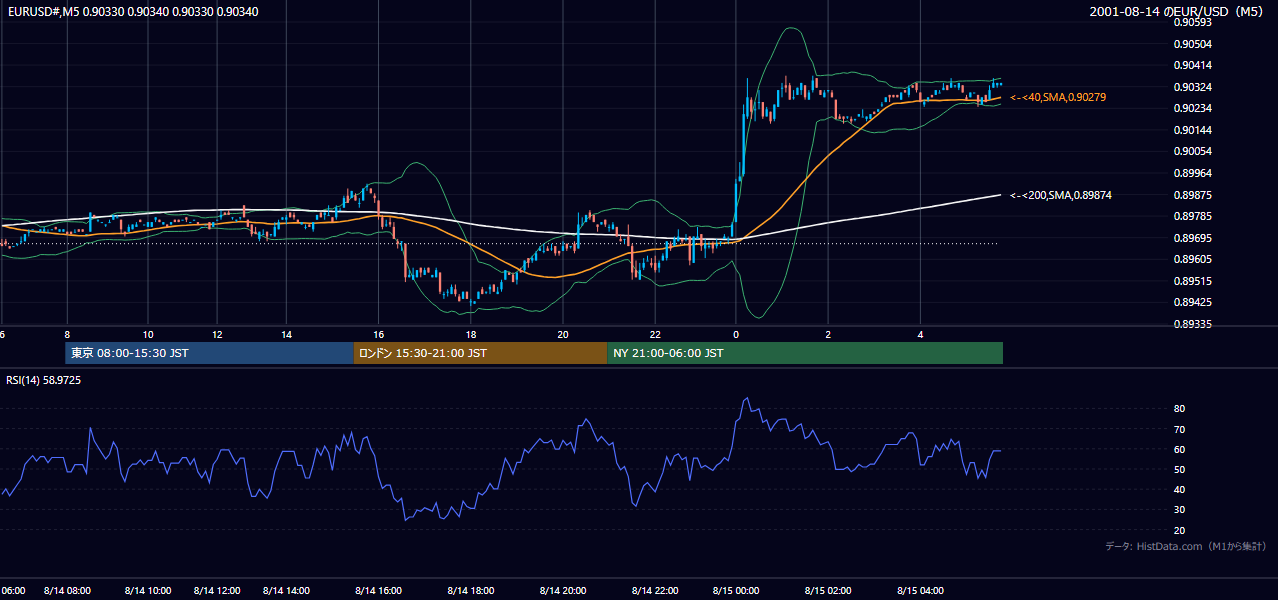Click price axis value 0.89785
The image size is (1278, 600).
coord(1192,216)
